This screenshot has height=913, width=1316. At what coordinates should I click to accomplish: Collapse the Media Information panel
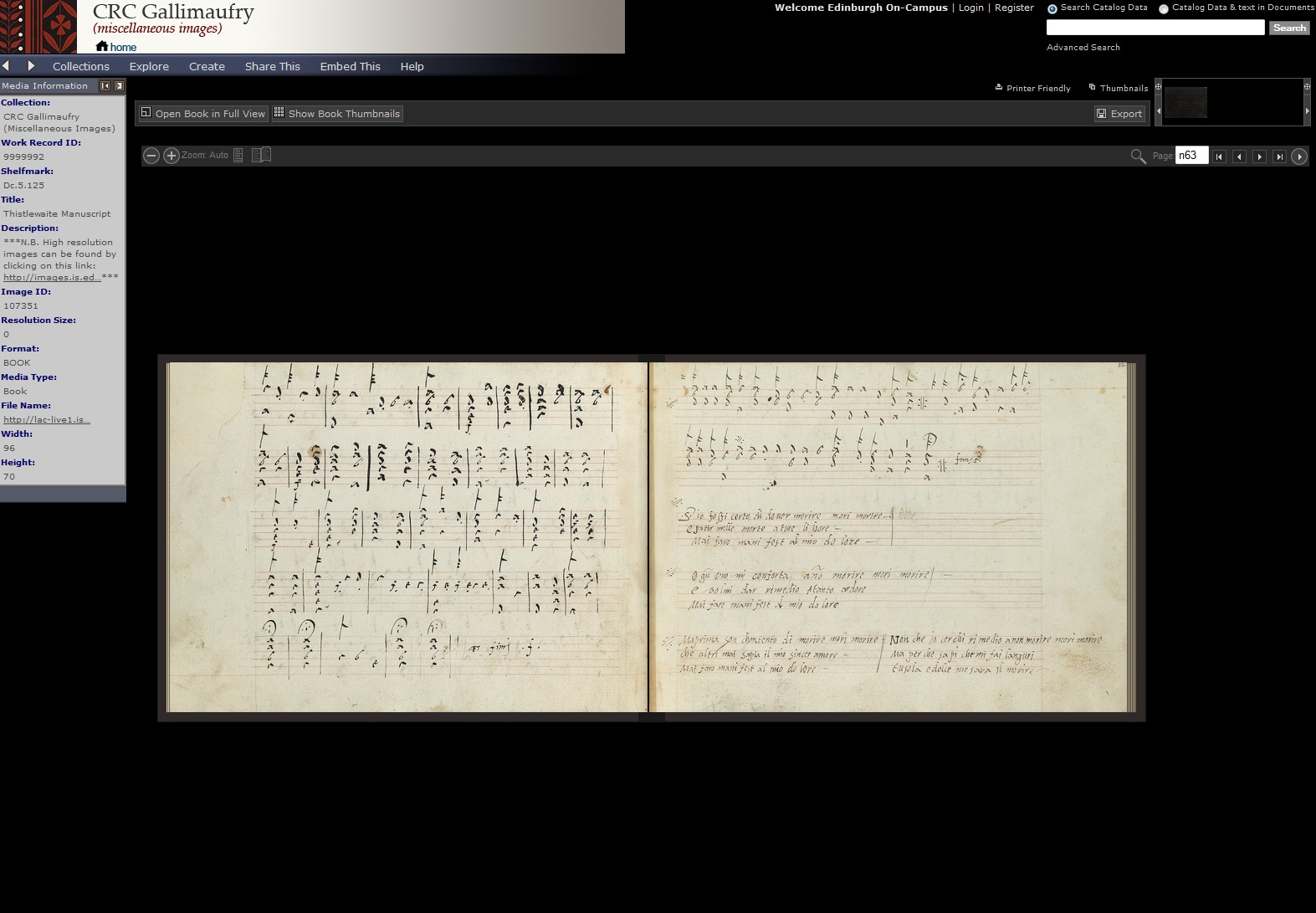click(x=105, y=85)
